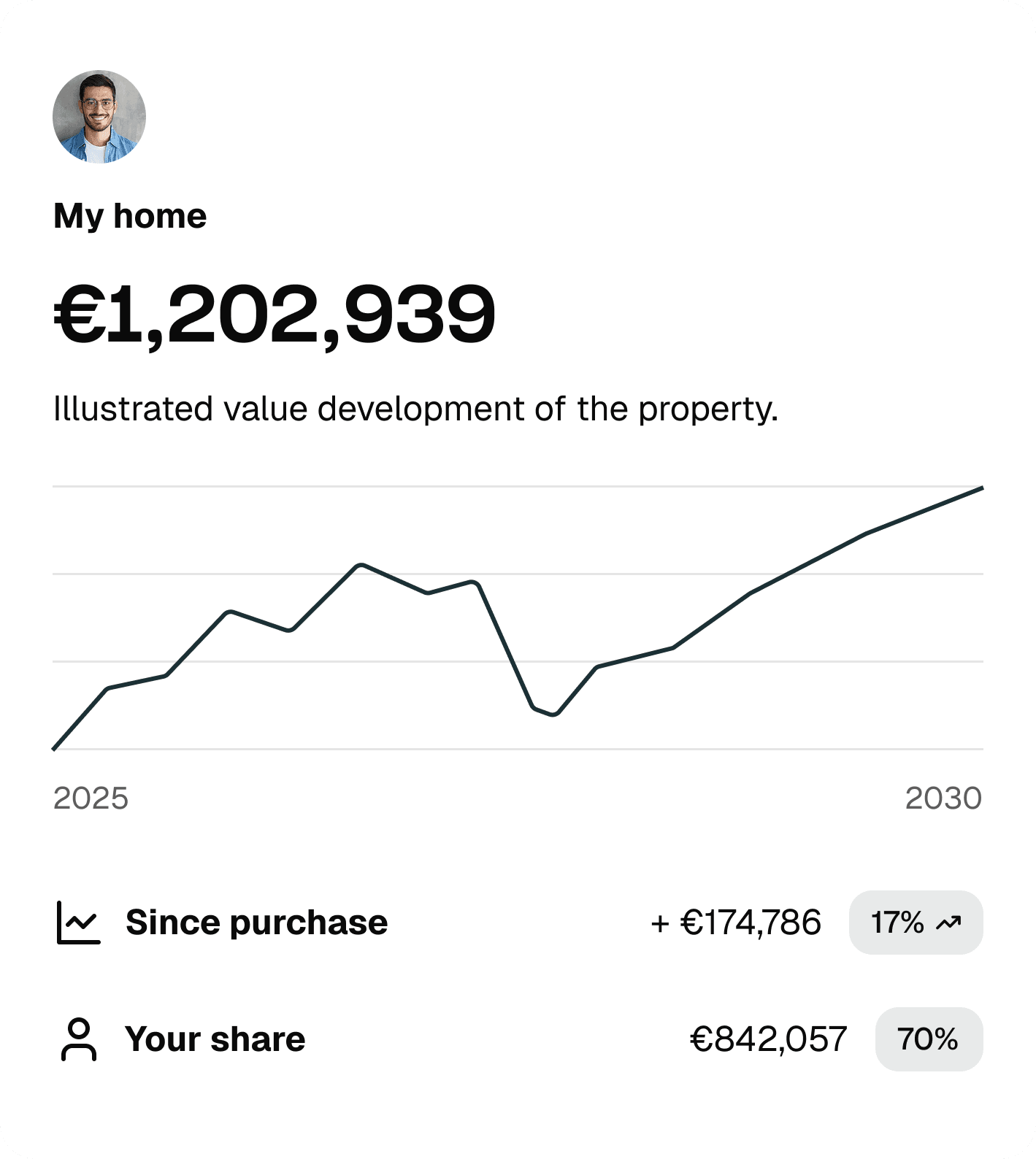
Task: Click the topmost chart gridline
Action: click(x=518, y=485)
